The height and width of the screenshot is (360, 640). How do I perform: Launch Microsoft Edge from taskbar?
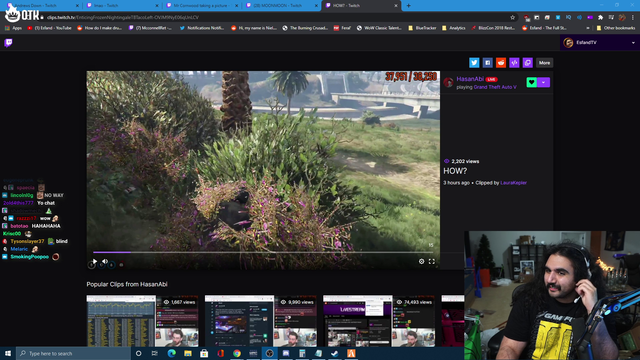click(171, 353)
